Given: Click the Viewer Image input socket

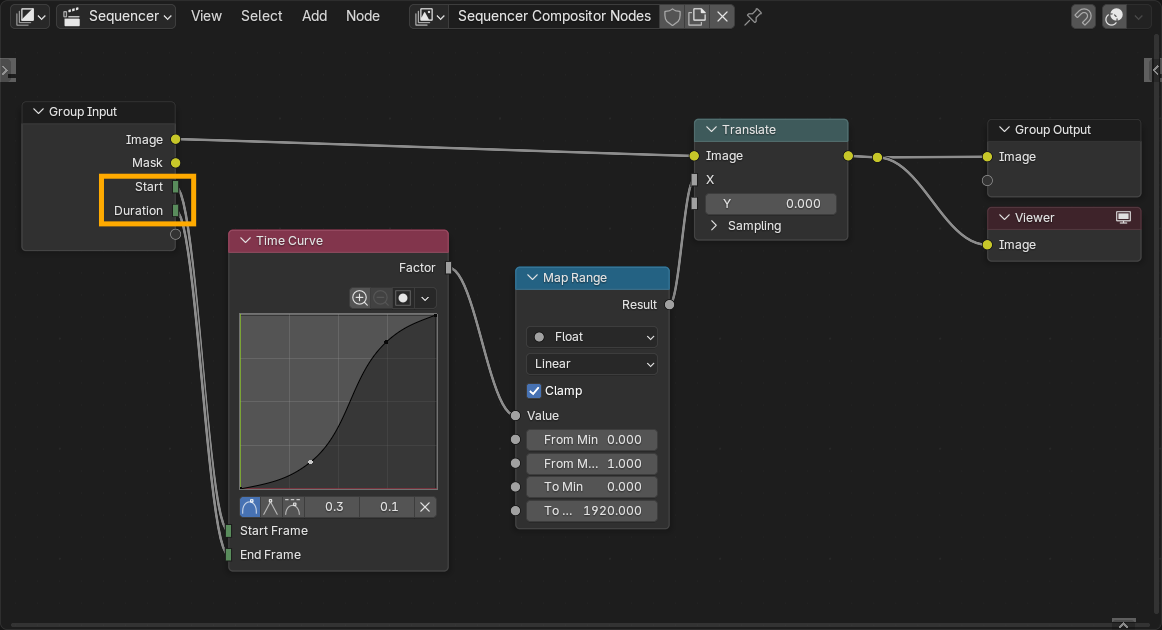Looking at the screenshot, I should 987,245.
